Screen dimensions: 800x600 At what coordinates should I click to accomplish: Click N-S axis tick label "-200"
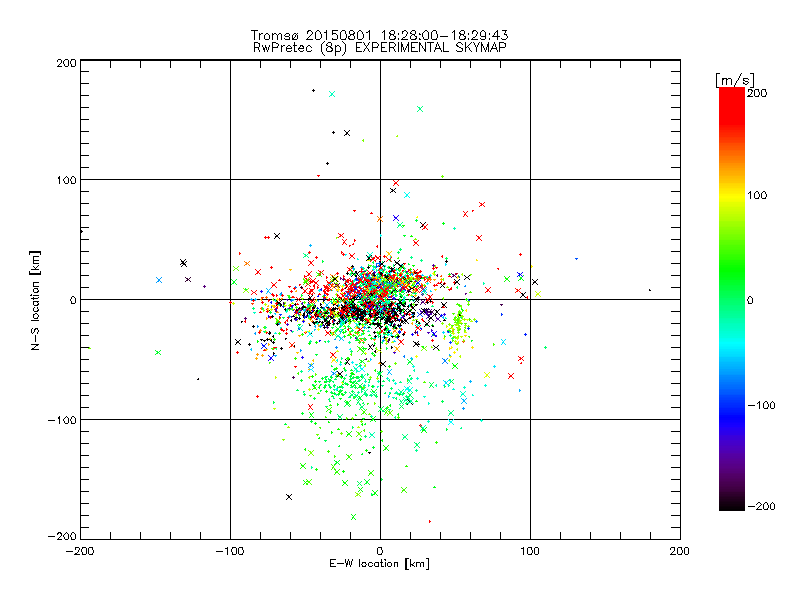[62, 536]
